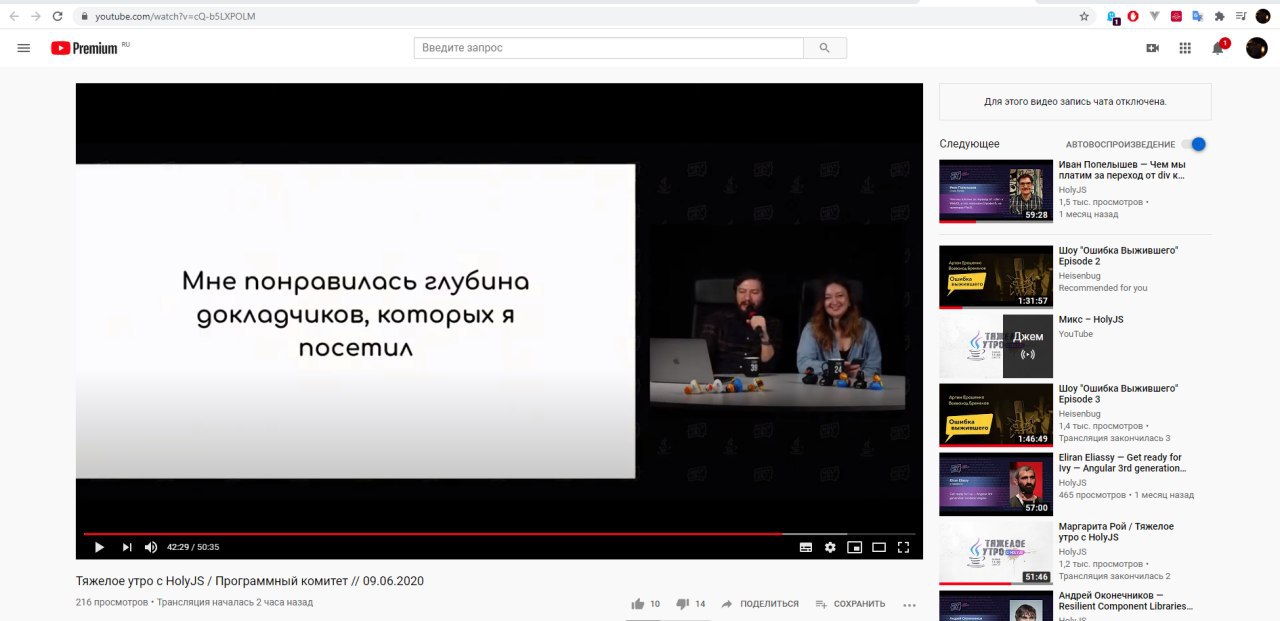Open Маргарита Рой Тяжелое утро video
The width and height of the screenshot is (1280, 621).
(x=1116, y=532)
